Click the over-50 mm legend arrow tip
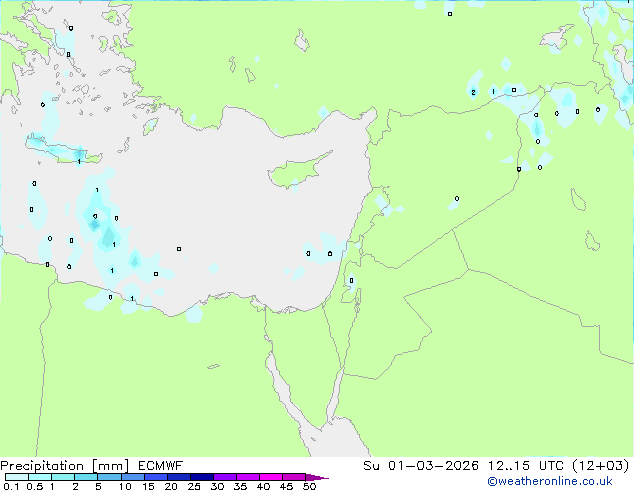The image size is (634, 490). (317, 477)
